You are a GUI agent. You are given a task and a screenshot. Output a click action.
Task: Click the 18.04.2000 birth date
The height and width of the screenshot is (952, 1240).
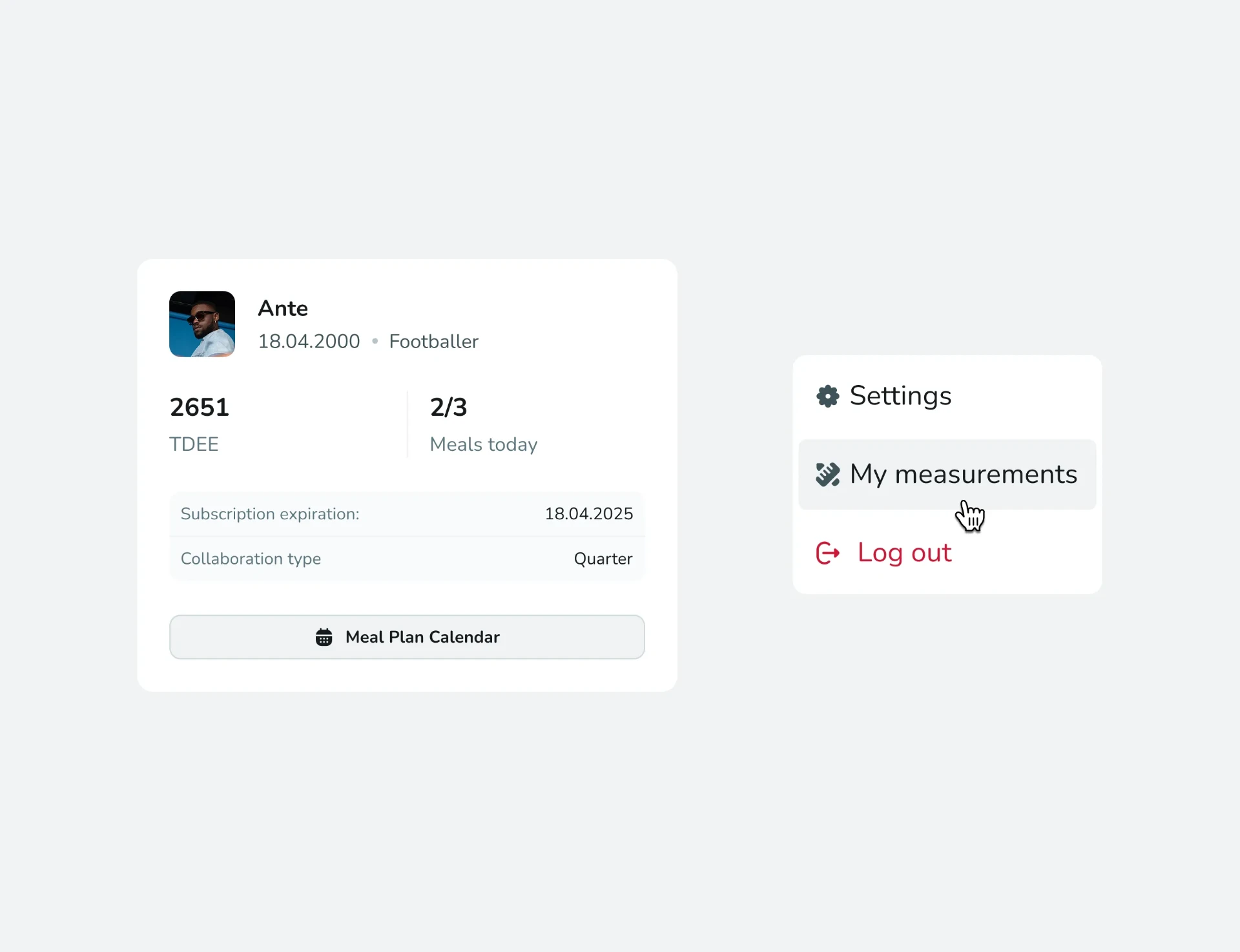[309, 341]
